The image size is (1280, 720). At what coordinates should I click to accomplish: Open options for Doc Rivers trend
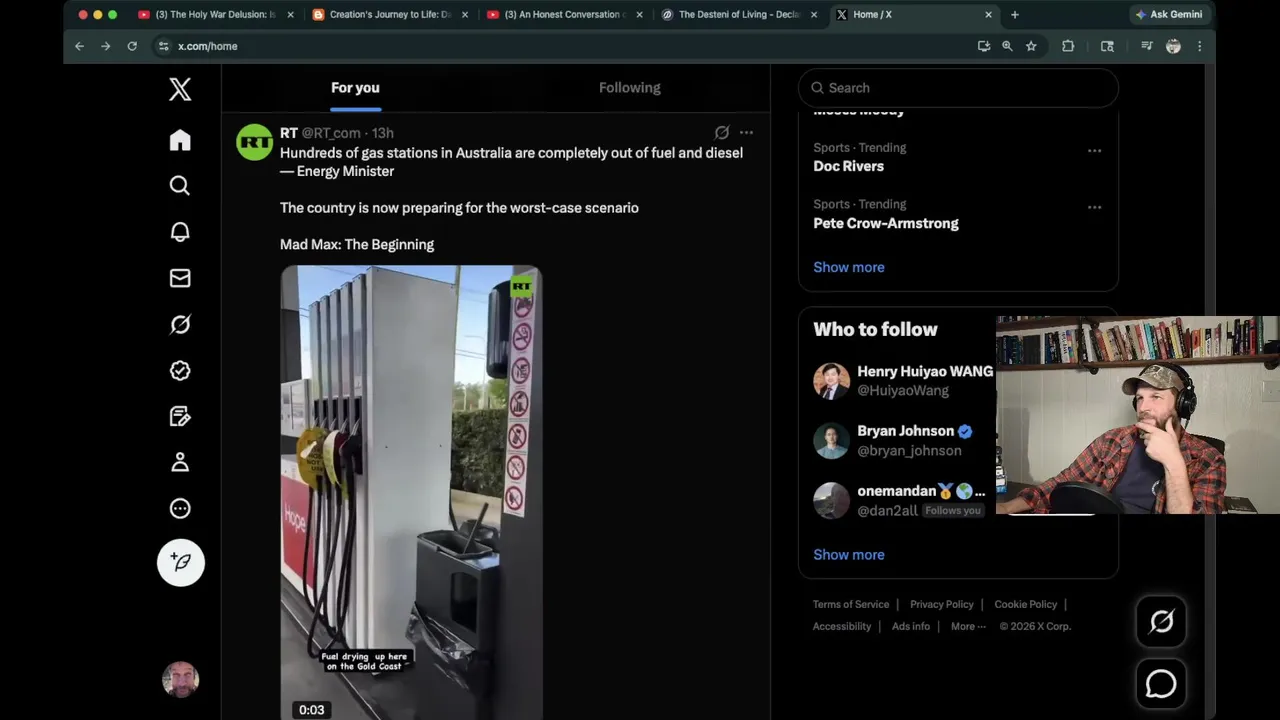pos(1094,151)
